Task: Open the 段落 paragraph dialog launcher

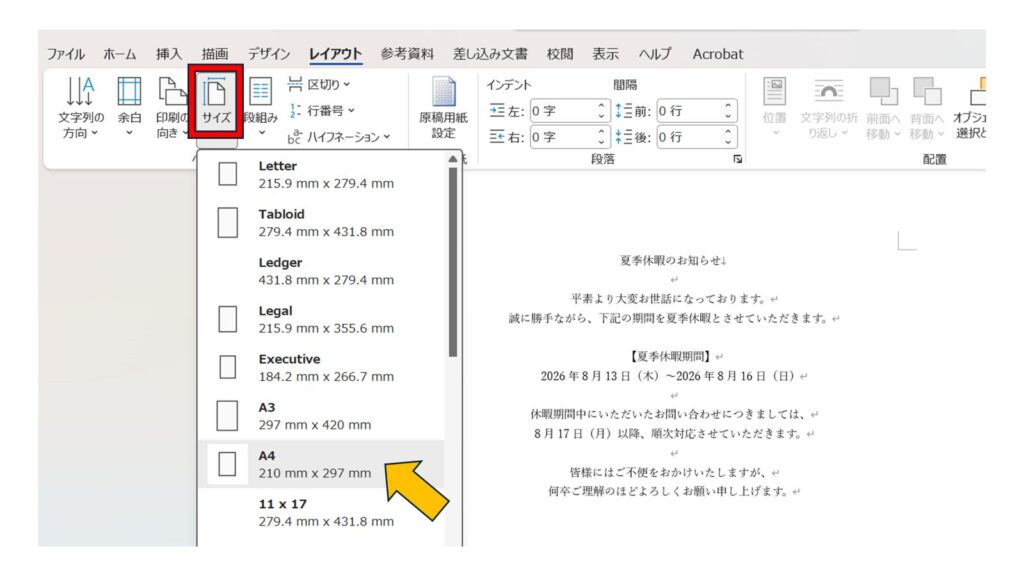Action: click(x=738, y=160)
